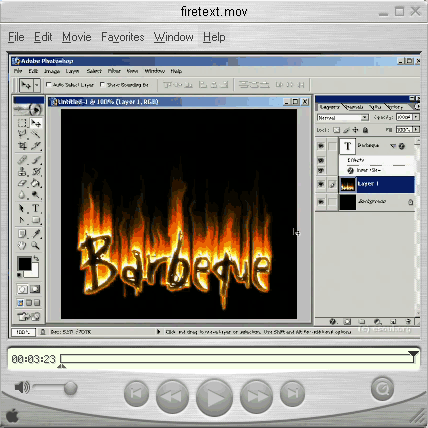428x428 pixels.
Task: Select the Brush tool
Action: coord(35,160)
